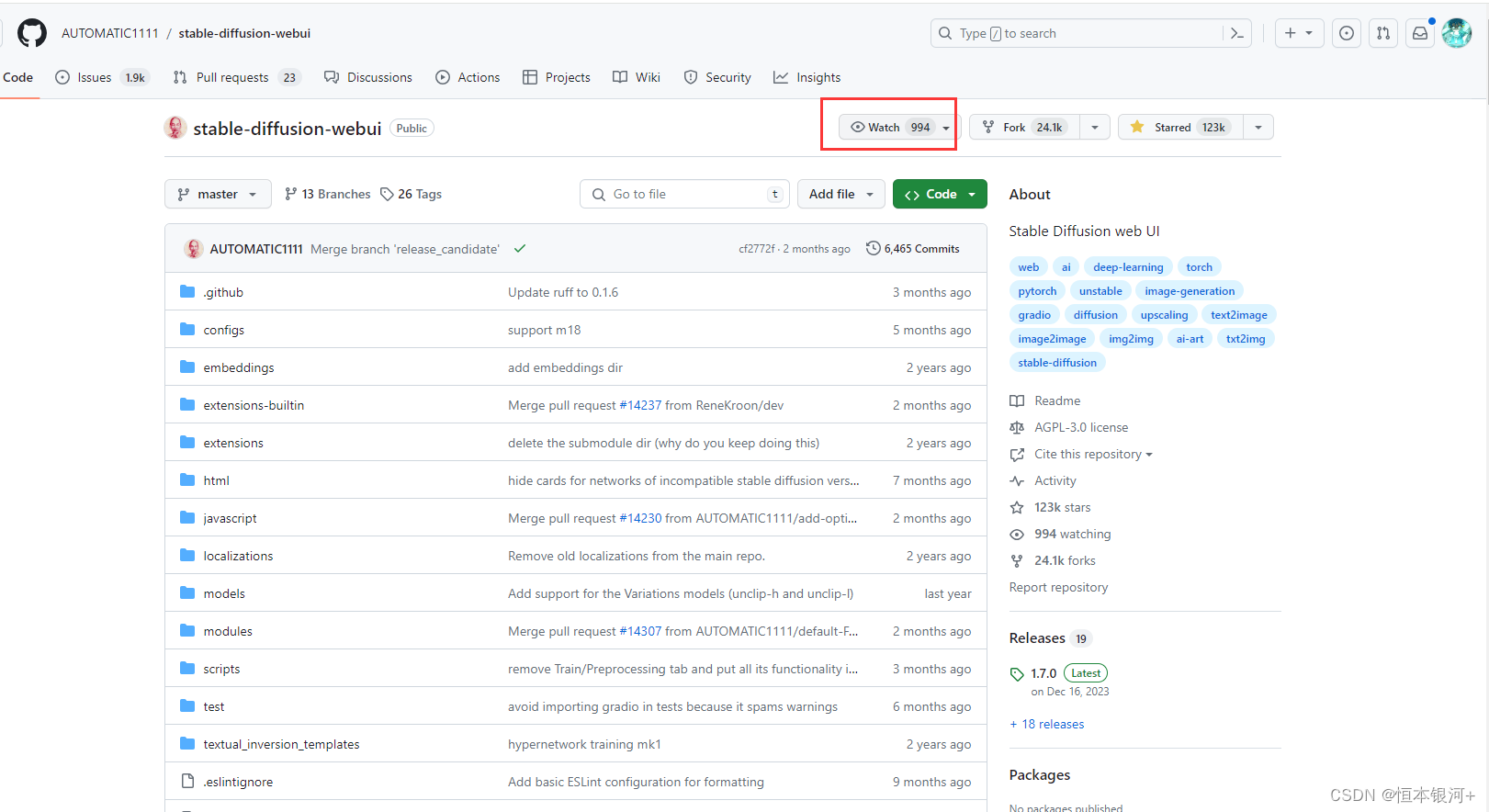
Task: Open the 994 watching link
Action: coord(1073,534)
